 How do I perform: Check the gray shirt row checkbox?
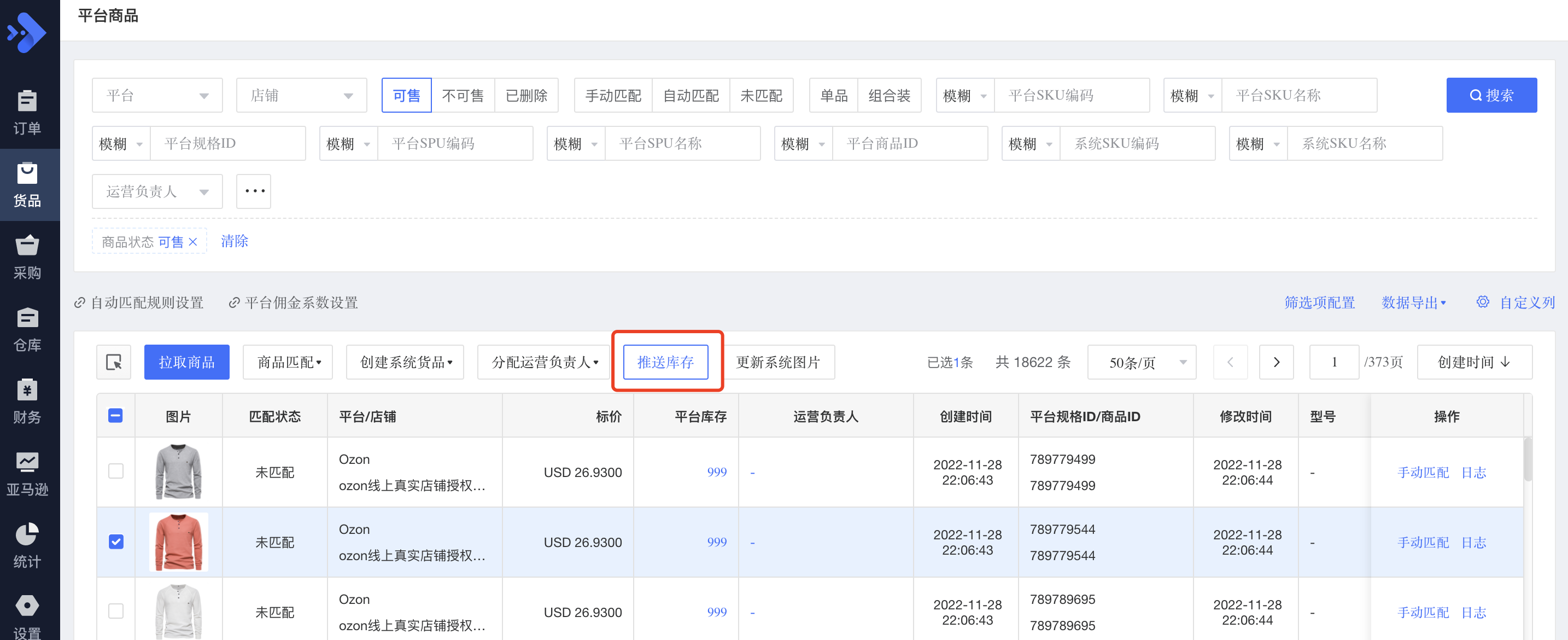[x=116, y=472]
